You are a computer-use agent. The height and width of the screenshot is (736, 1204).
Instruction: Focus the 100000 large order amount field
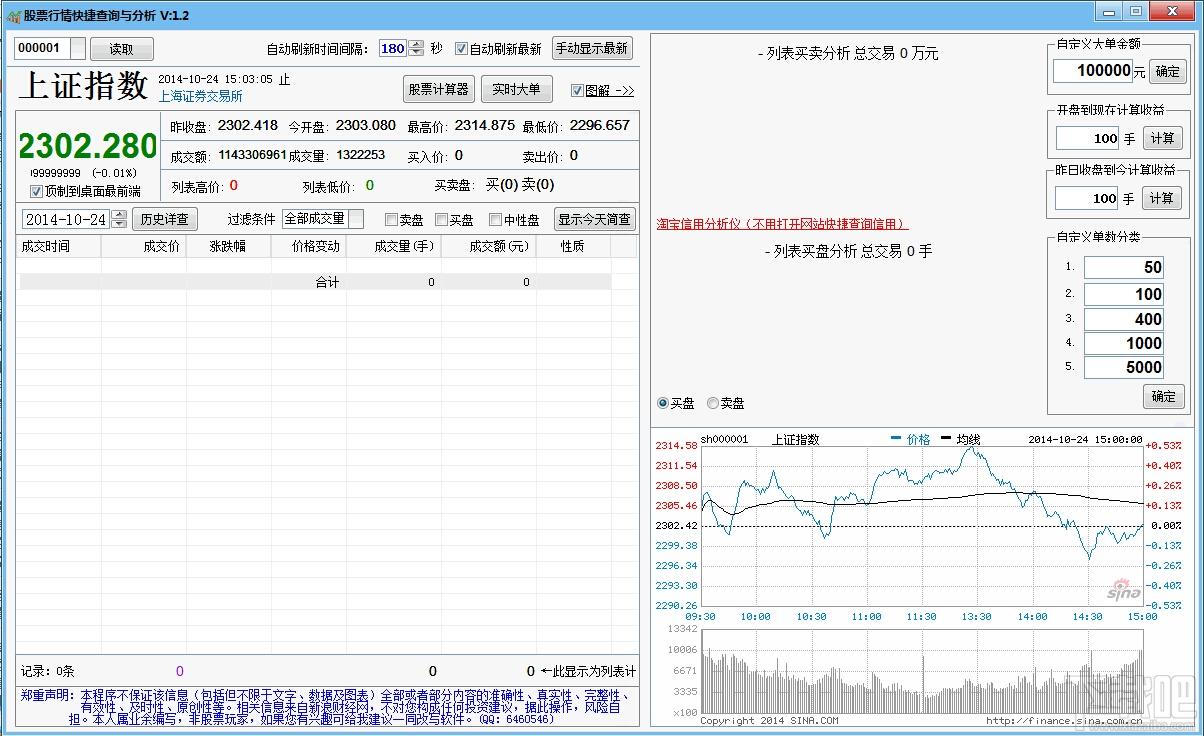(x=1093, y=71)
